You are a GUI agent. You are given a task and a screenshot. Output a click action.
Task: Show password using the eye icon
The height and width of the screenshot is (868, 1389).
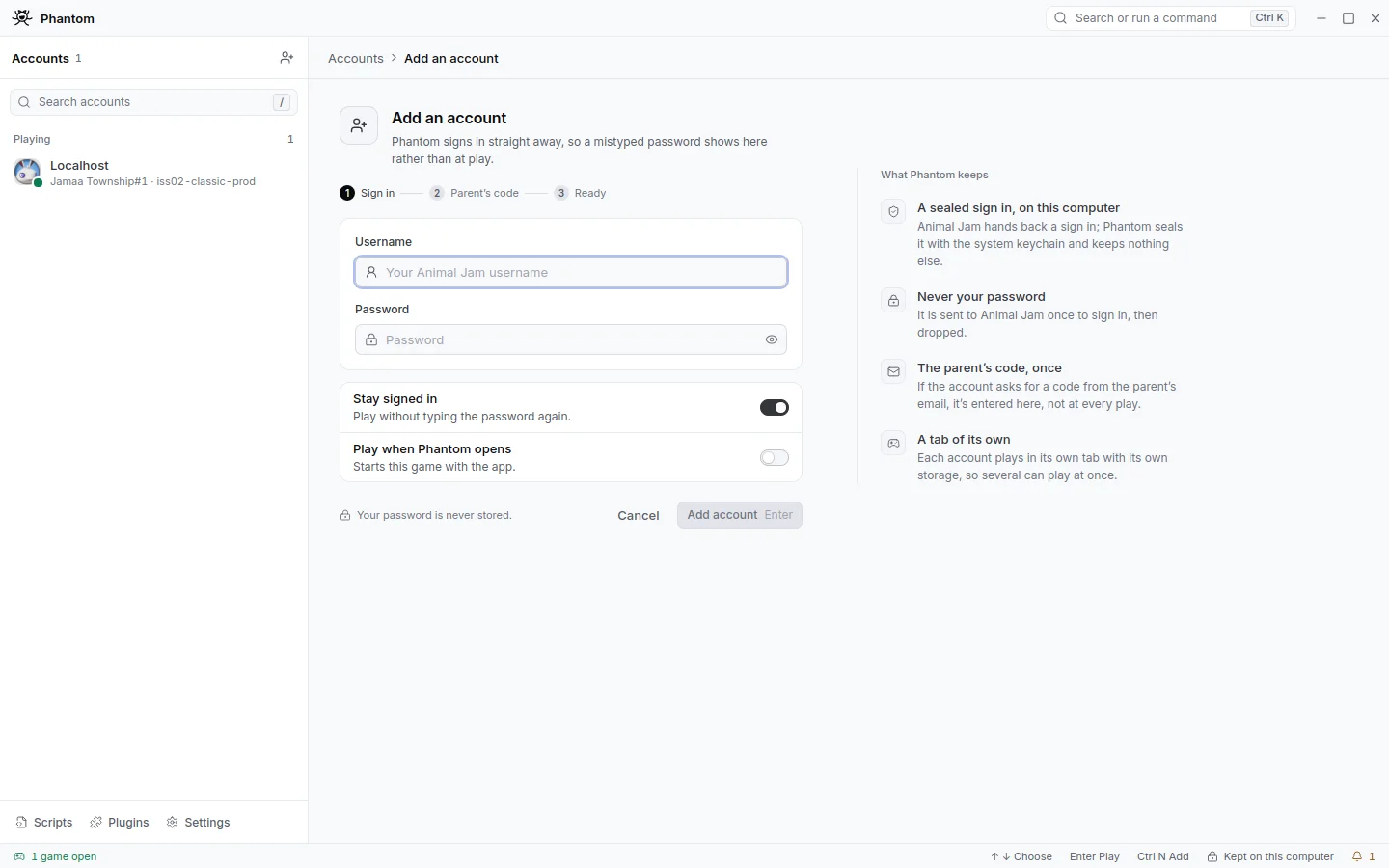[772, 339]
